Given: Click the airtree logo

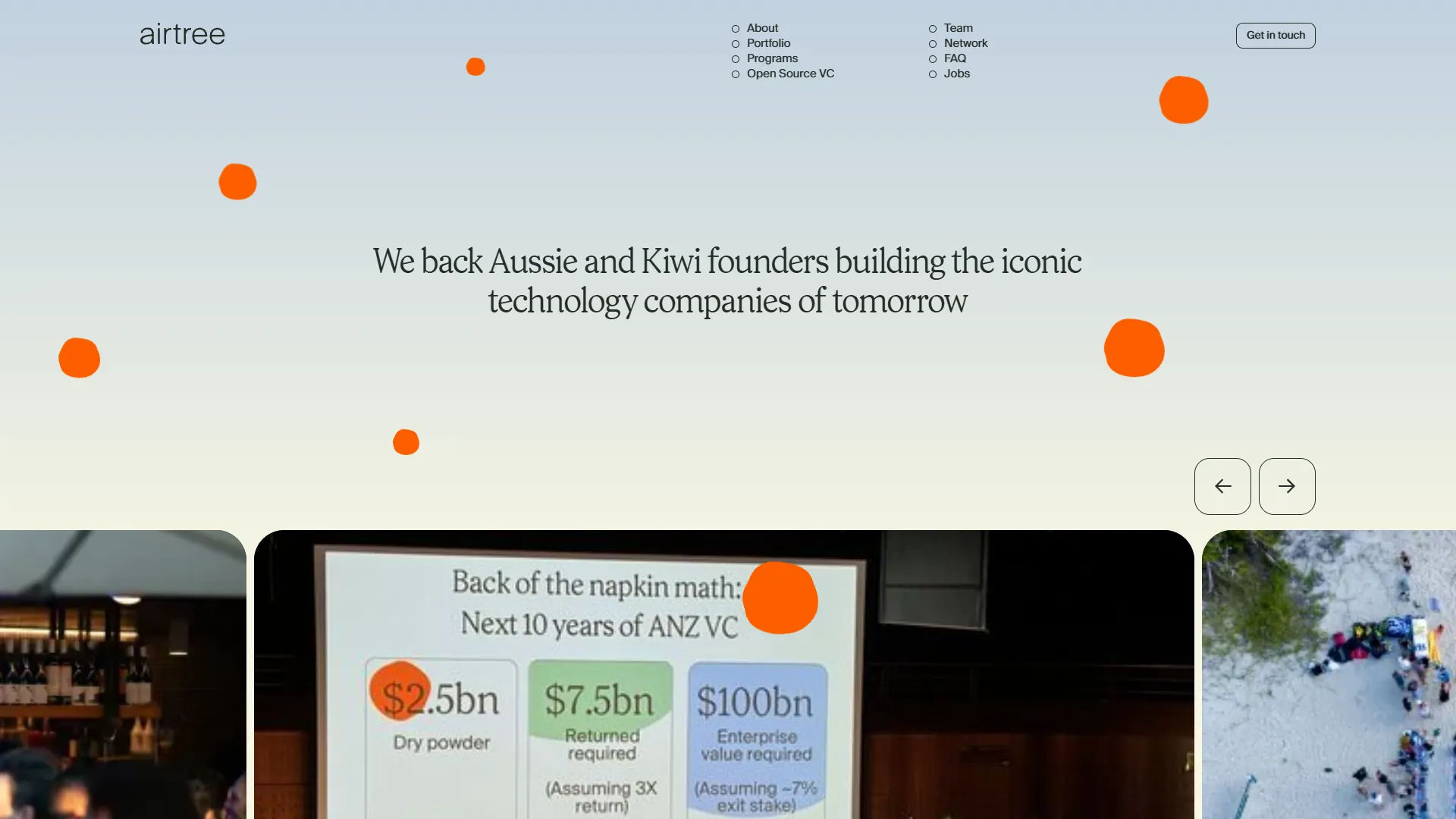Looking at the screenshot, I should click(x=182, y=35).
